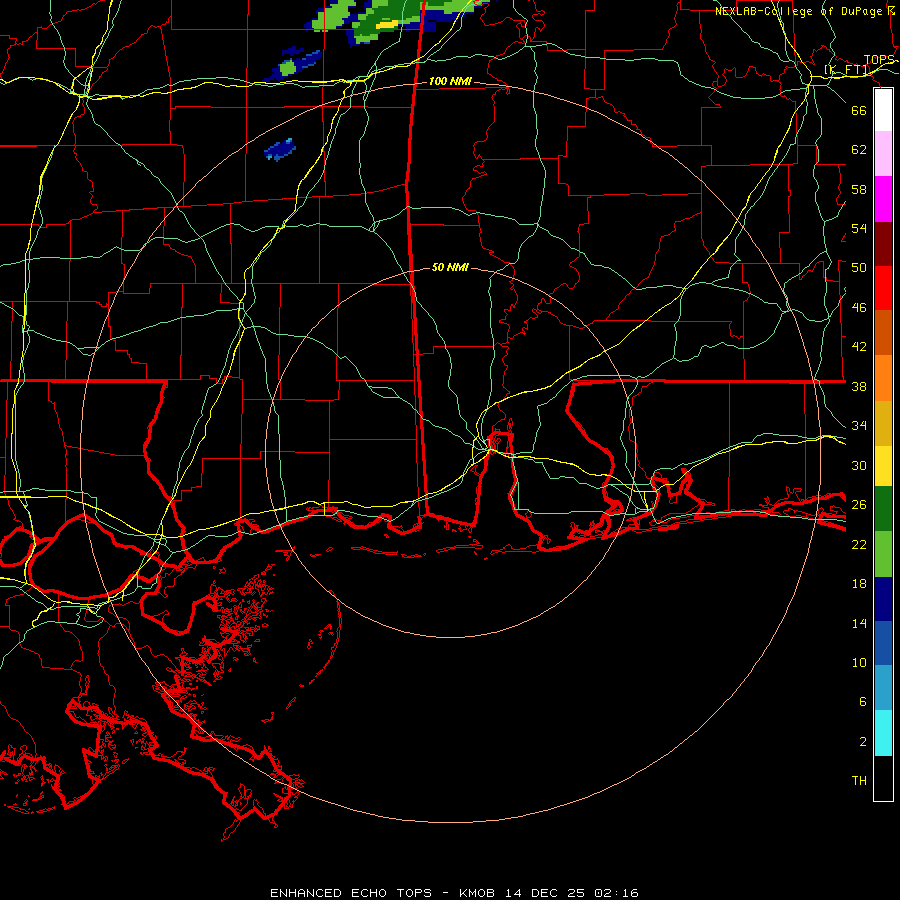Viewport: 900px width, 900px height.
Task: Click the legend value "58"
Action: tap(859, 189)
